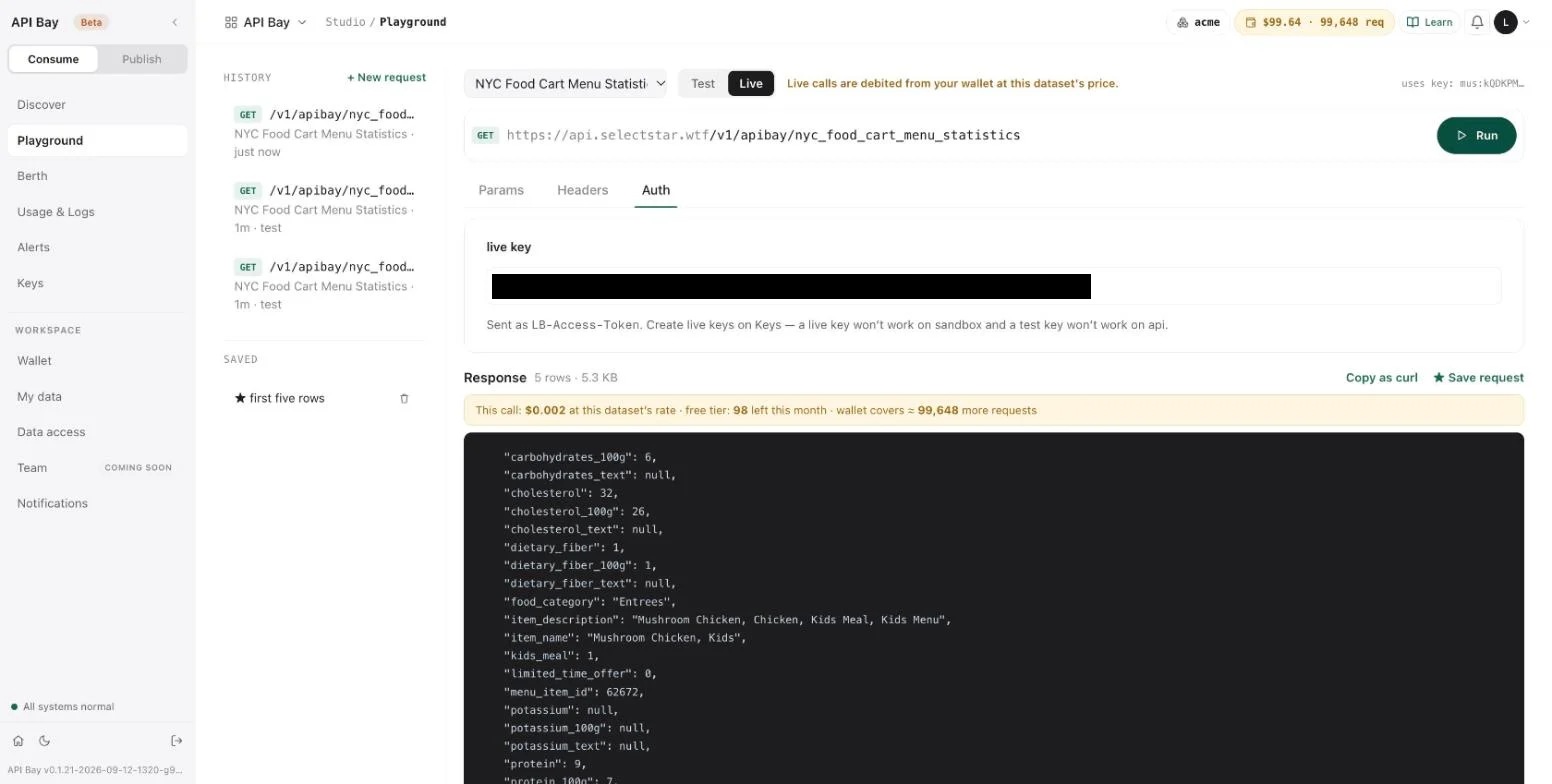Go home via the house icon
The height and width of the screenshot is (784, 1552).
pyautogui.click(x=18, y=741)
